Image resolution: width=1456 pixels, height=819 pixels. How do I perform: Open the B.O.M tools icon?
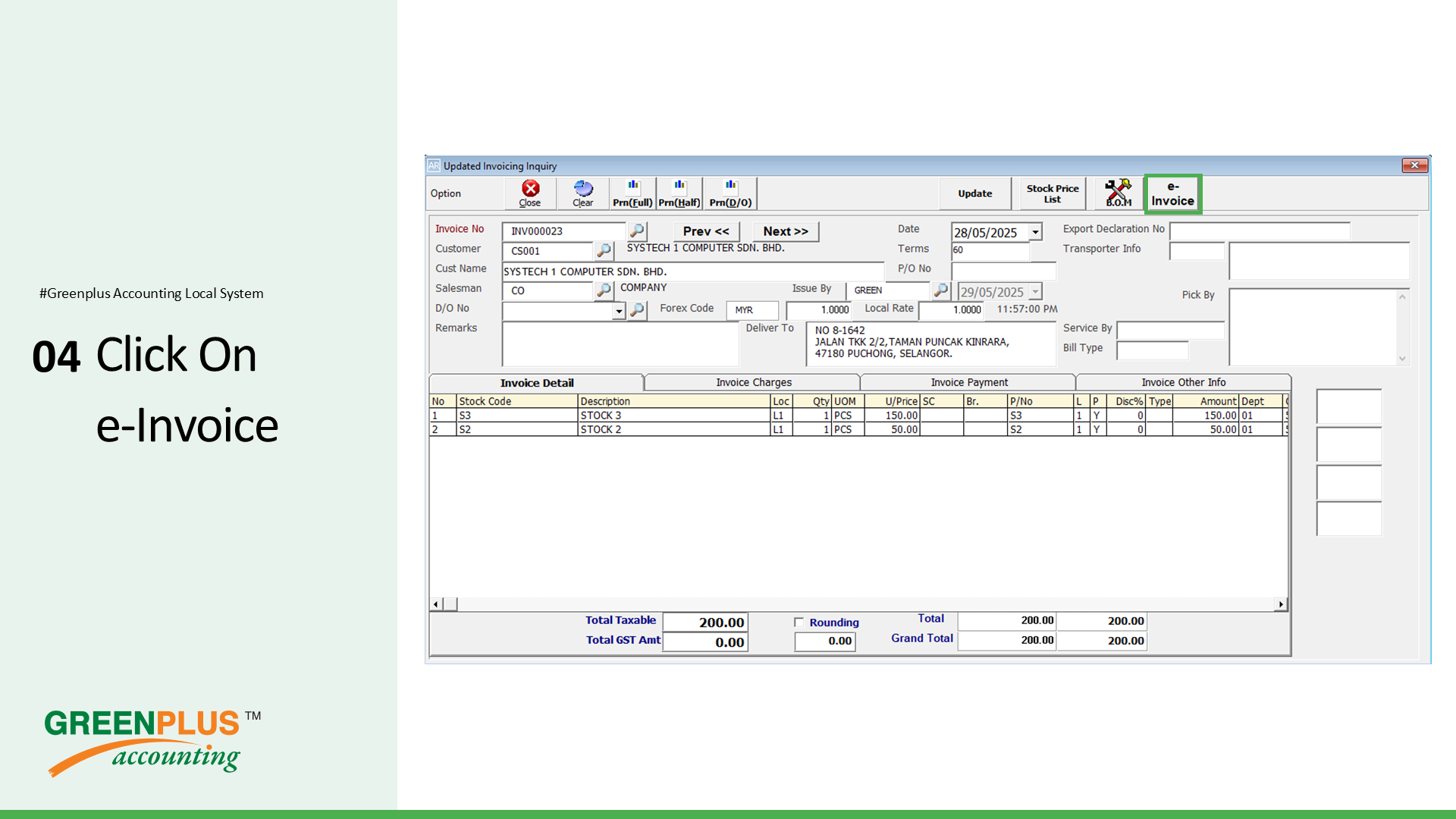[1118, 193]
